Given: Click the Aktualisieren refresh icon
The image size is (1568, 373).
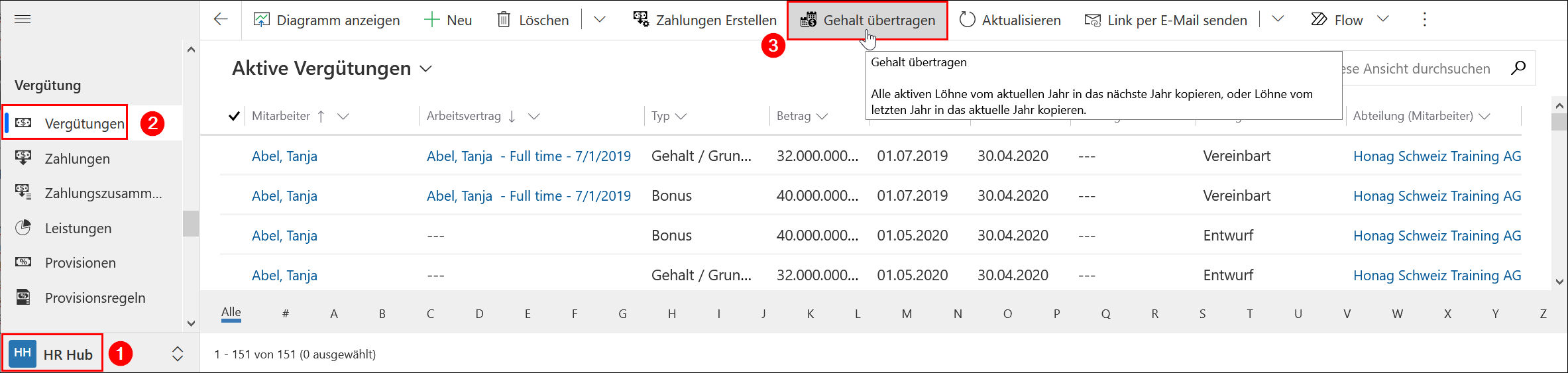Looking at the screenshot, I should (967, 20).
